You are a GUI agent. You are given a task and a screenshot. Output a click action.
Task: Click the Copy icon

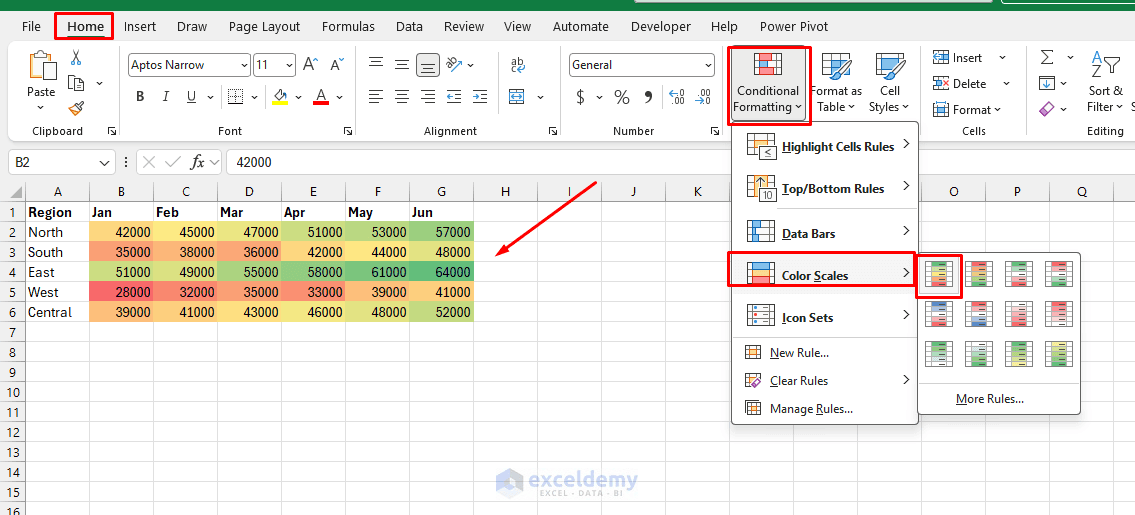(x=76, y=83)
